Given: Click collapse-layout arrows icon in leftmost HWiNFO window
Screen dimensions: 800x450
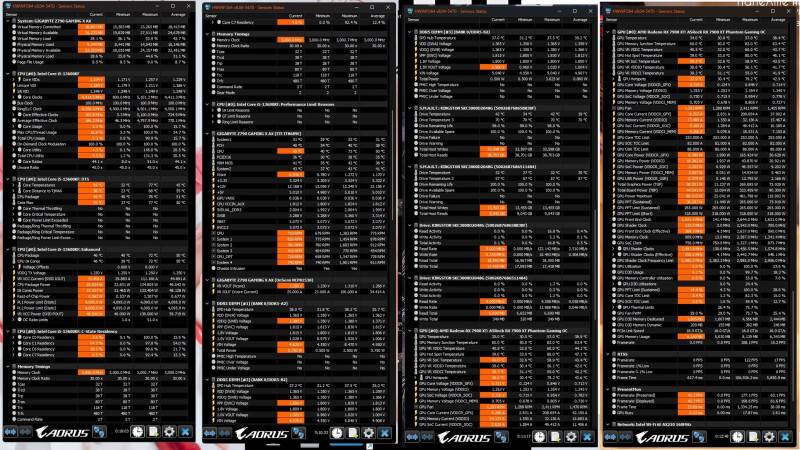Looking at the screenshot, I should point(26,432).
